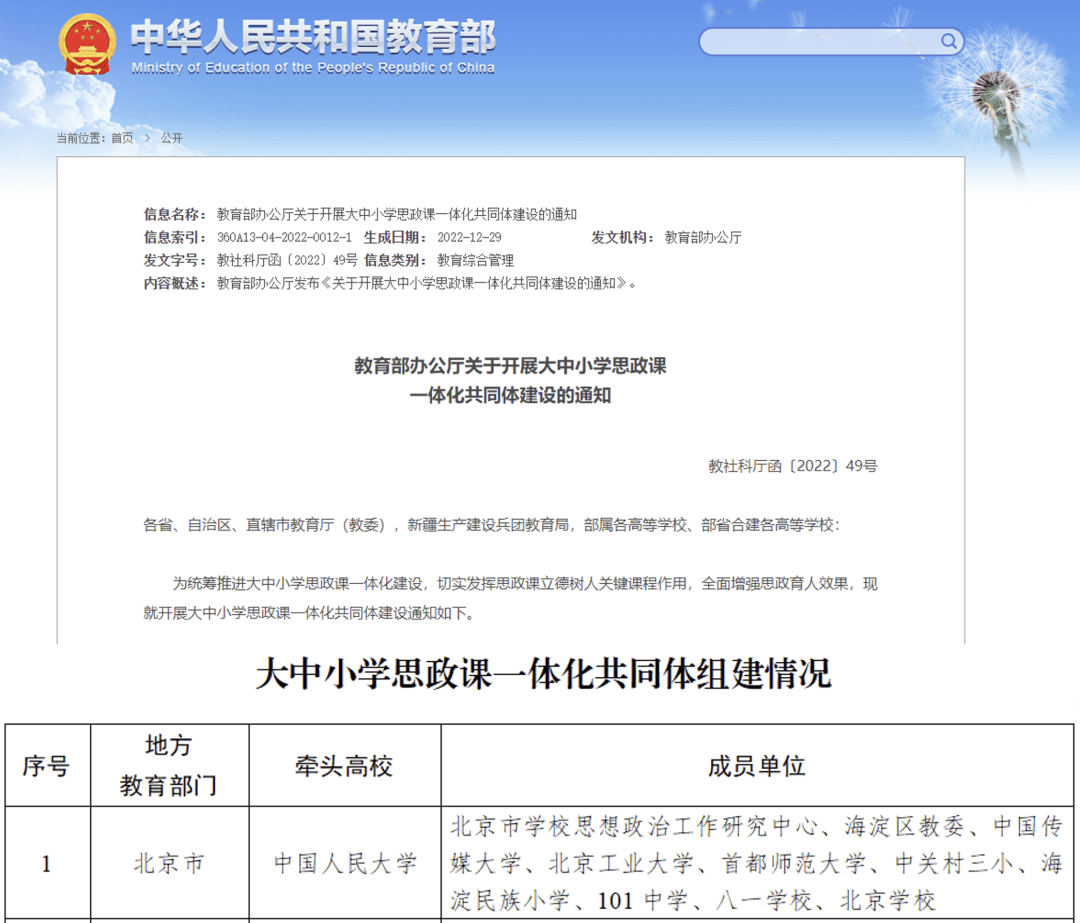
Task: Click the table title 大中小学思政课一体化共同体组建情况
Action: [x=543, y=674]
